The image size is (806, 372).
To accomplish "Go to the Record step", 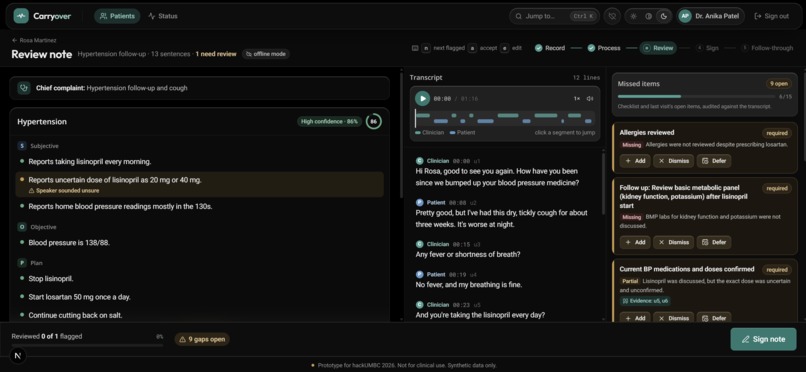I will pos(550,48).
